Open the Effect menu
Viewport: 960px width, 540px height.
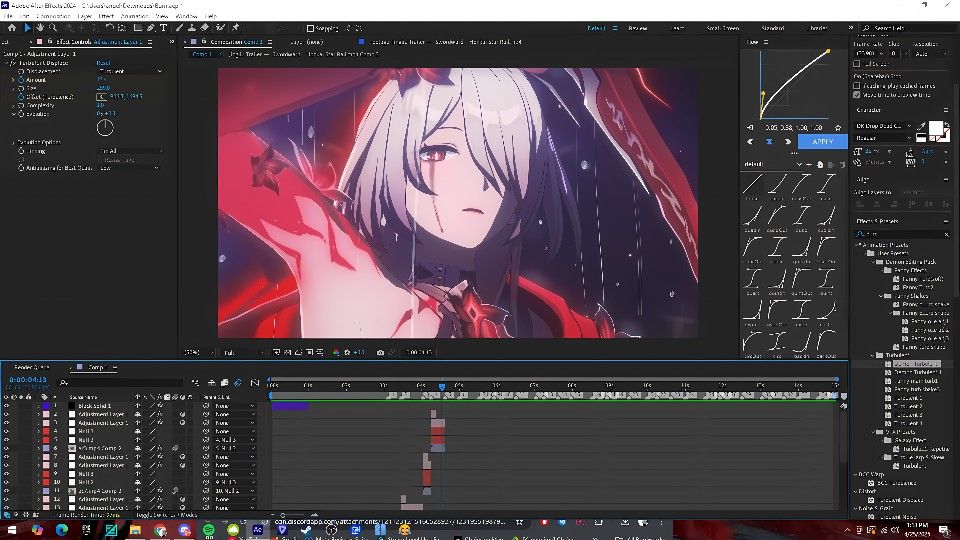(106, 16)
